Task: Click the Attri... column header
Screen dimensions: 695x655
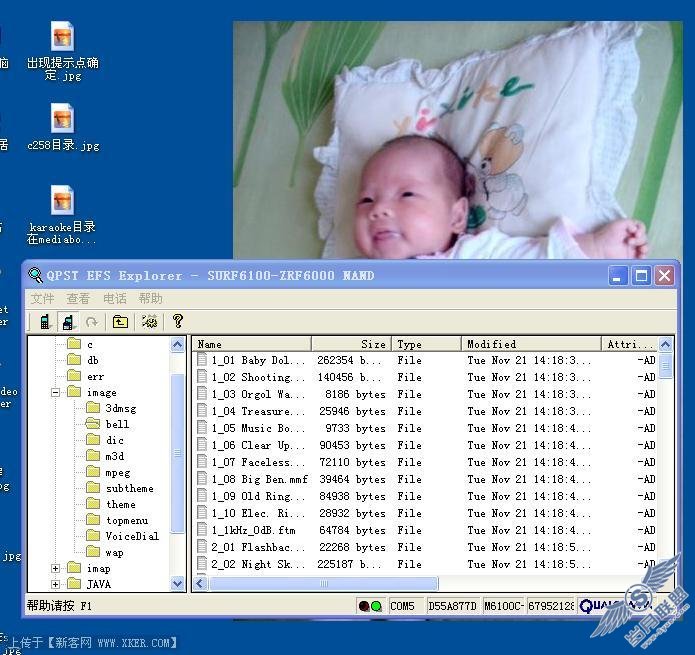Action: 630,344
